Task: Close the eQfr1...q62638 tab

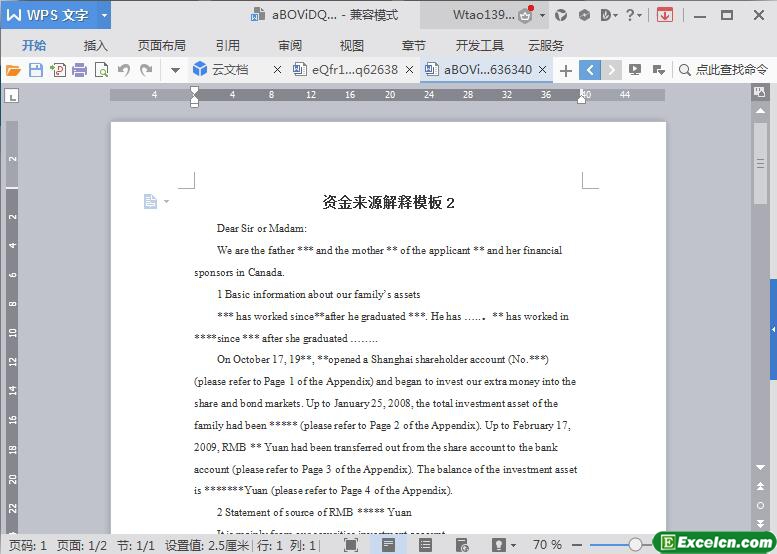Action: 409,70
